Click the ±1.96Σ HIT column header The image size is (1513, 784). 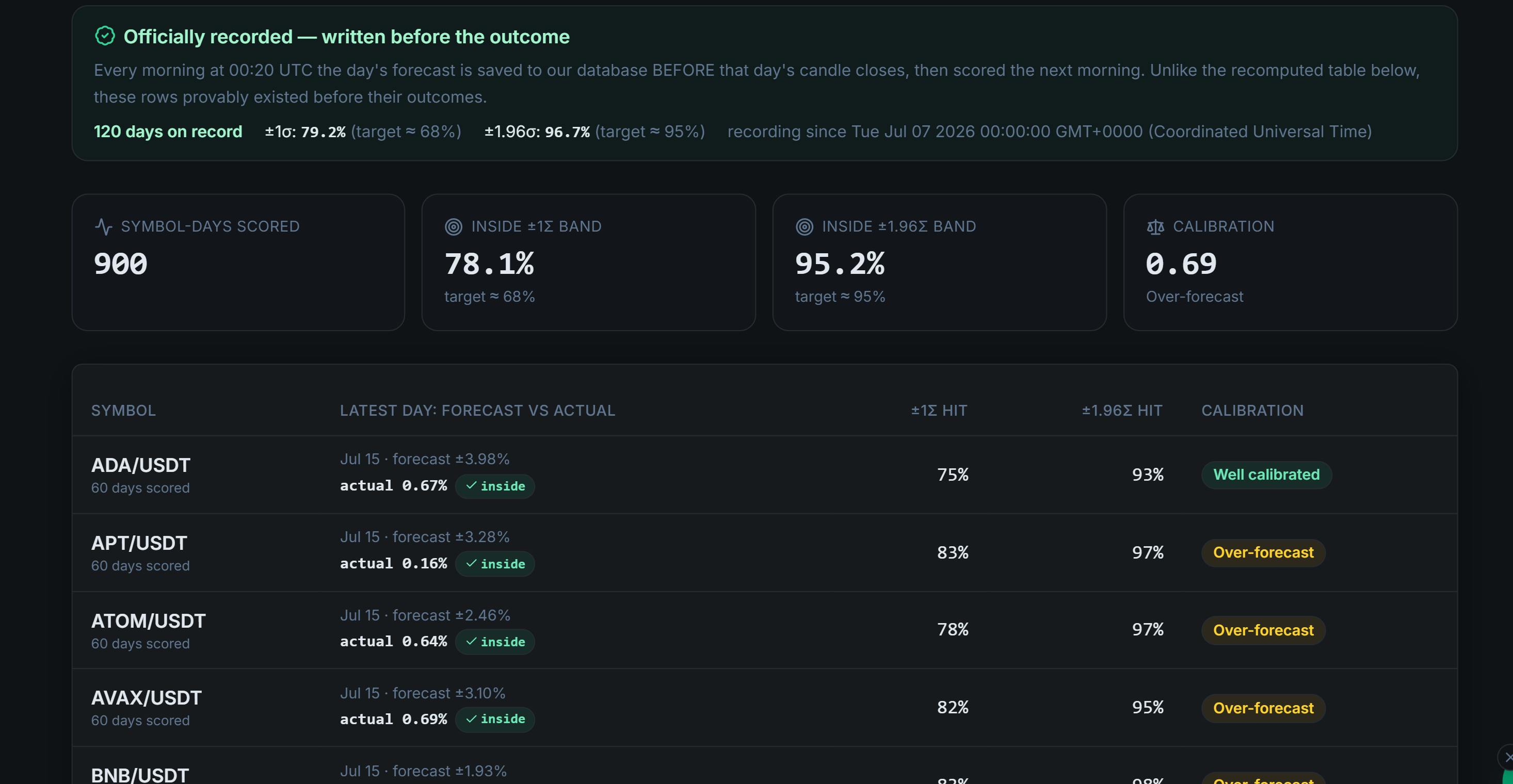(x=1122, y=411)
